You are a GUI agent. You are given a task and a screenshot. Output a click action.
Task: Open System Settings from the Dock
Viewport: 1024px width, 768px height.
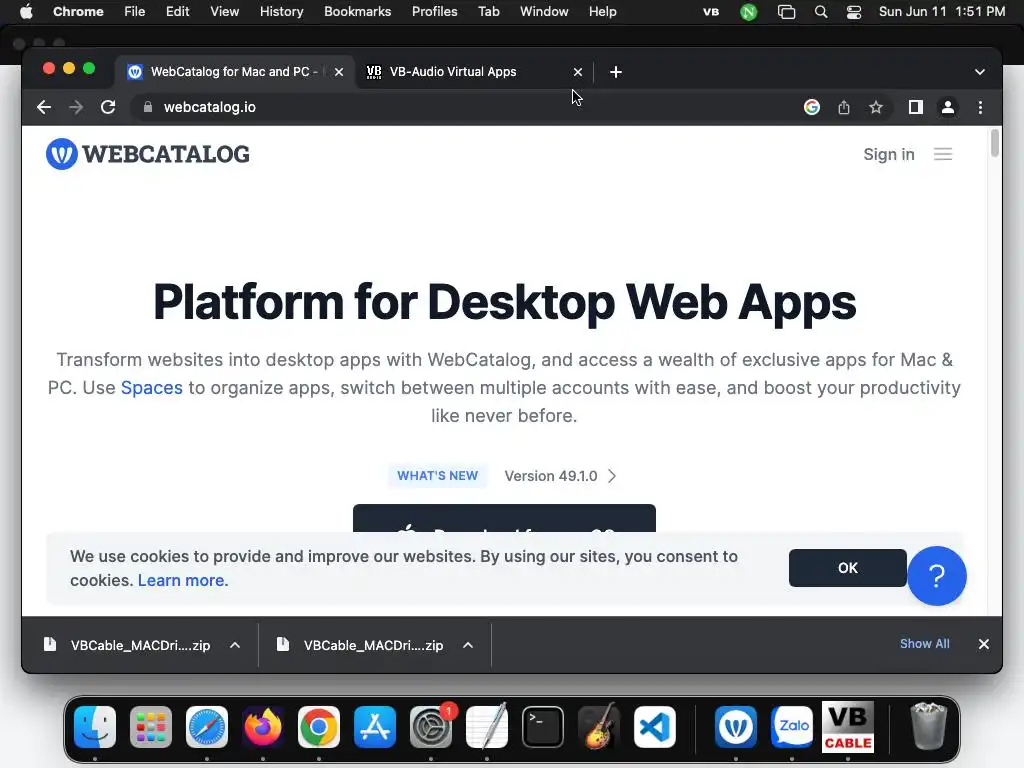pyautogui.click(x=431, y=727)
